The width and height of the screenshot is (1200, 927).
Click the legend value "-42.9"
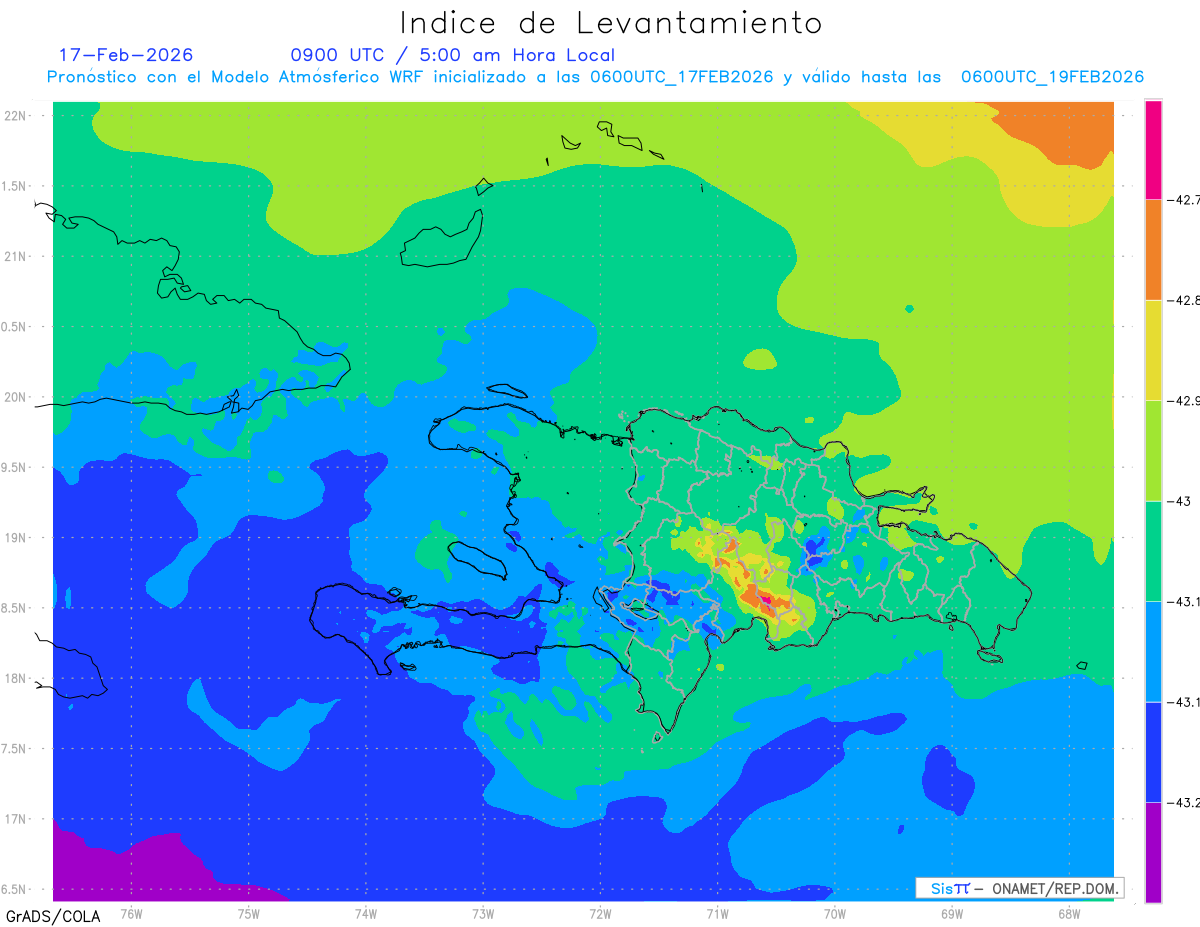pos(1184,401)
